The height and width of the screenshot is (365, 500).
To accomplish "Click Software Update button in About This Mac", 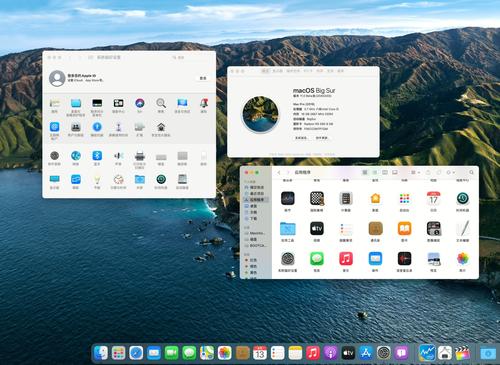I will coord(322,138).
